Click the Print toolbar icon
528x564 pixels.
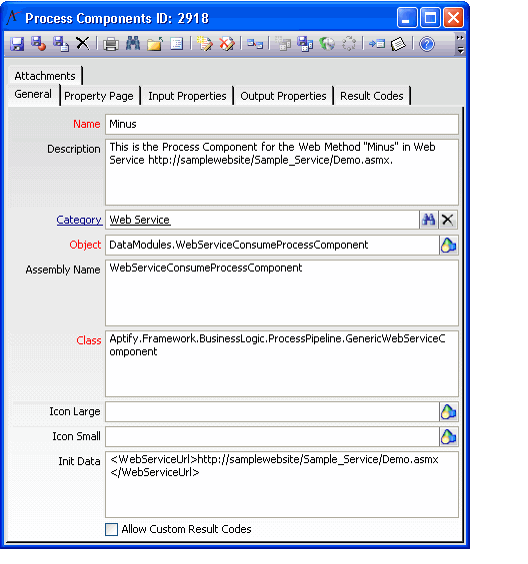click(x=111, y=44)
